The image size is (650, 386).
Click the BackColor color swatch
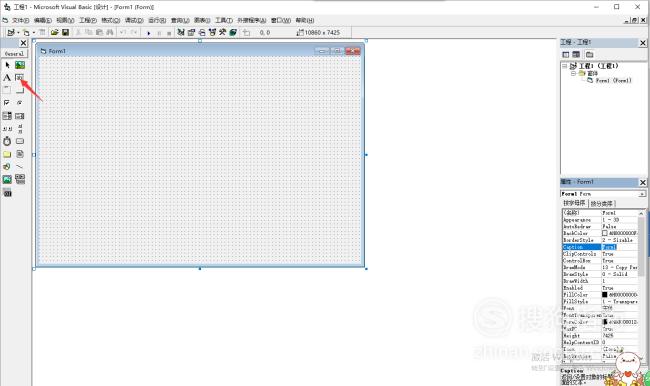tap(605, 233)
